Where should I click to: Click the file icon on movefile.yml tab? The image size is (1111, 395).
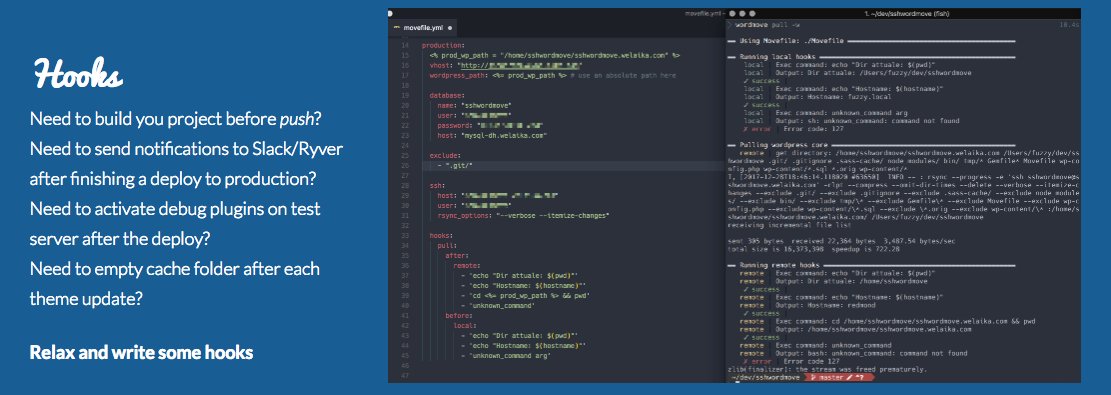point(397,28)
